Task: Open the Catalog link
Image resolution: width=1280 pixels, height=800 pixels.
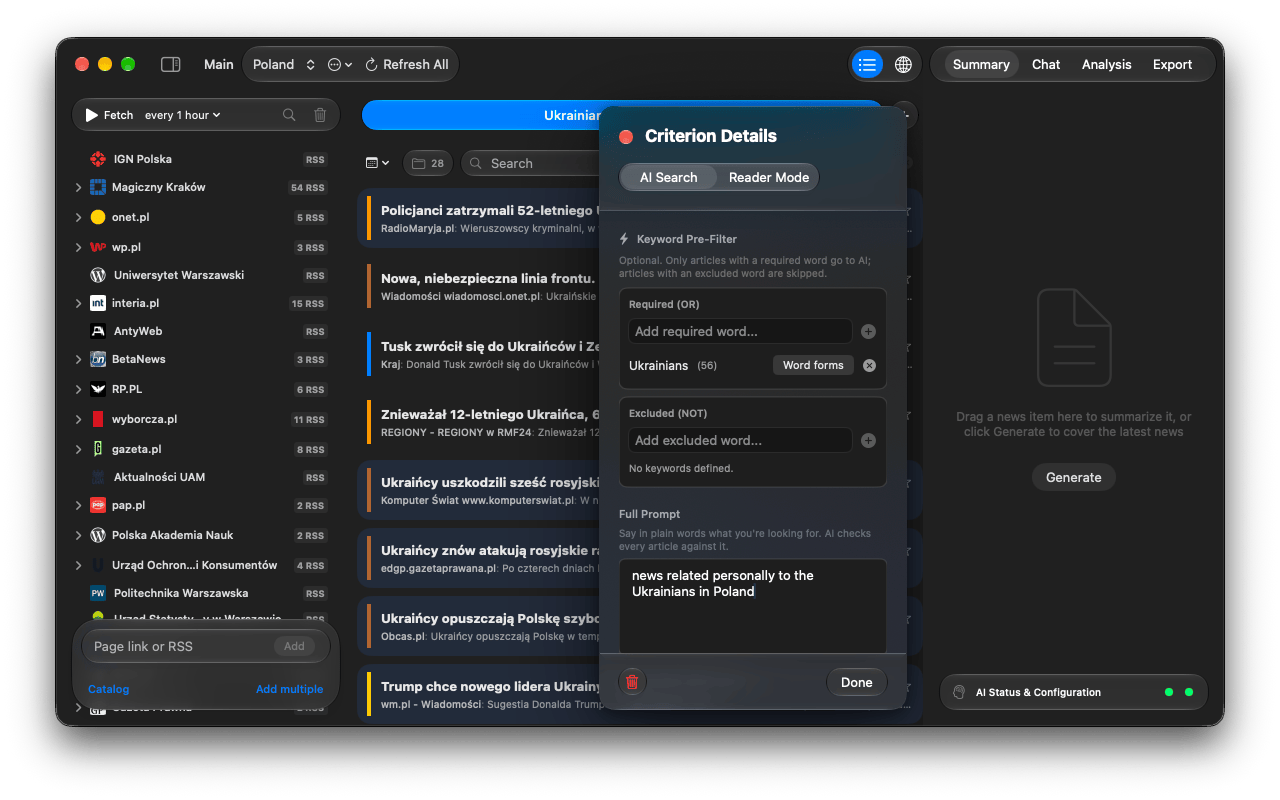Action: [x=108, y=689]
